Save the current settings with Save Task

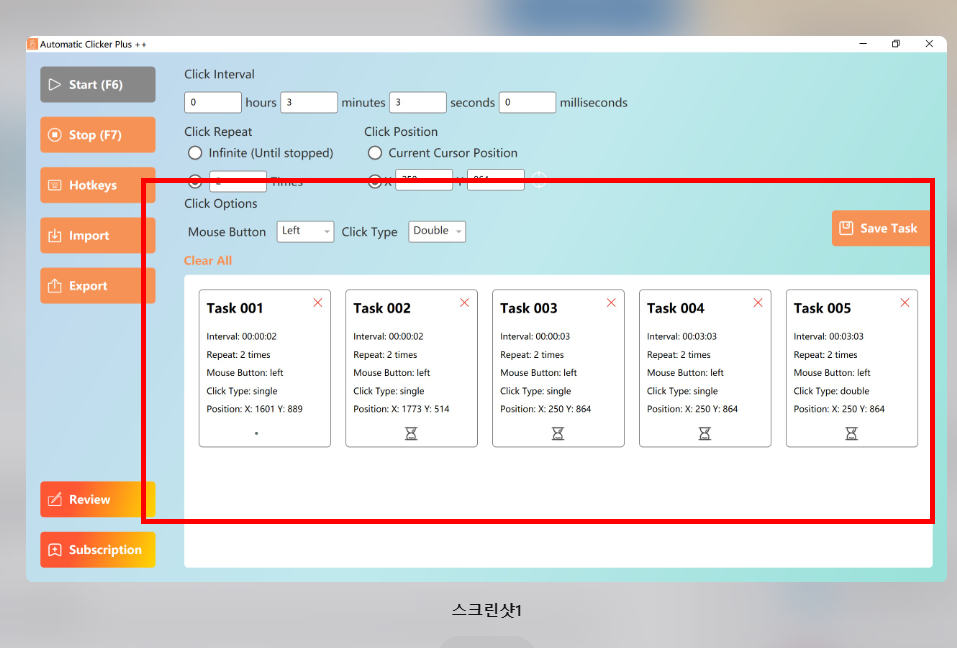tap(881, 228)
